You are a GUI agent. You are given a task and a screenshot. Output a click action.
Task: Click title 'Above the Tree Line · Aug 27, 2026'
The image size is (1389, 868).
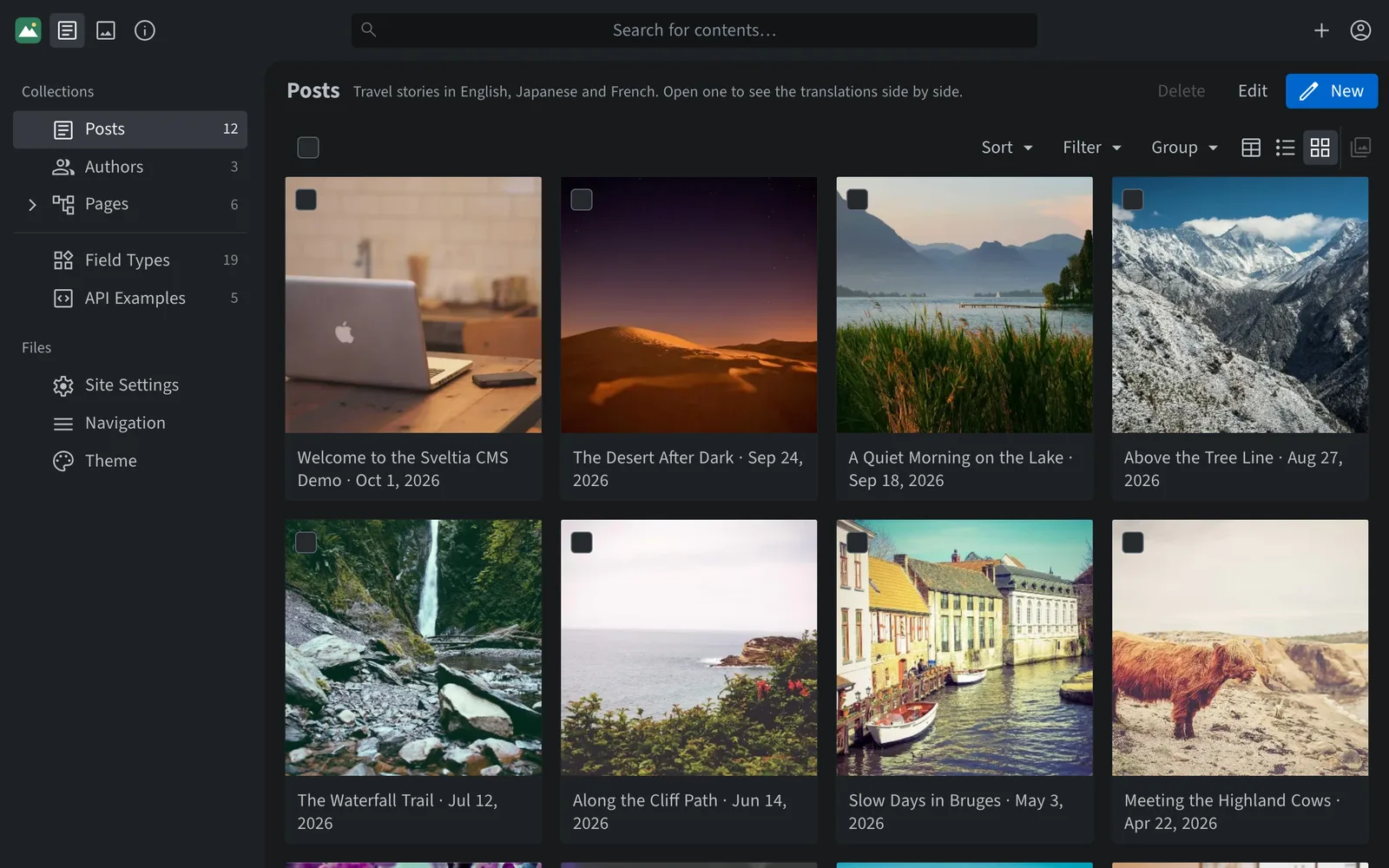point(1234,469)
